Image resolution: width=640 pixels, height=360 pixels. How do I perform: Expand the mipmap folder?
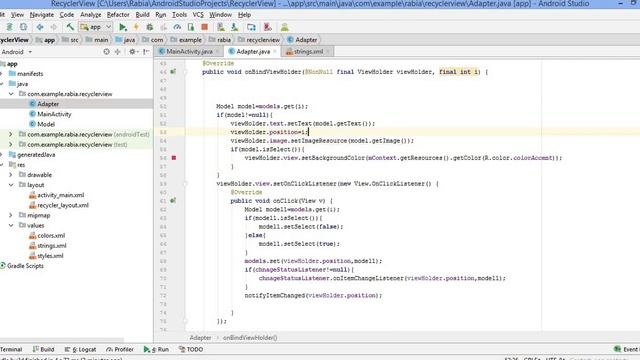click(x=11, y=215)
